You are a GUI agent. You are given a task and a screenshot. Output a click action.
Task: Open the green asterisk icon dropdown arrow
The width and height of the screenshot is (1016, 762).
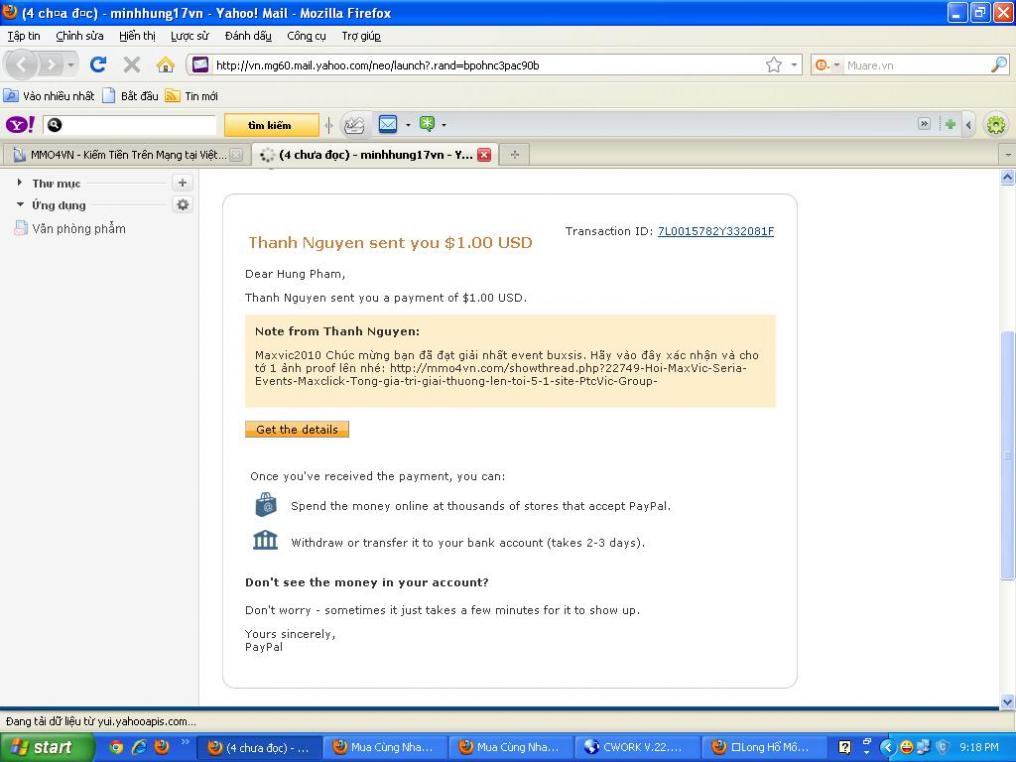pyautogui.click(x=444, y=124)
